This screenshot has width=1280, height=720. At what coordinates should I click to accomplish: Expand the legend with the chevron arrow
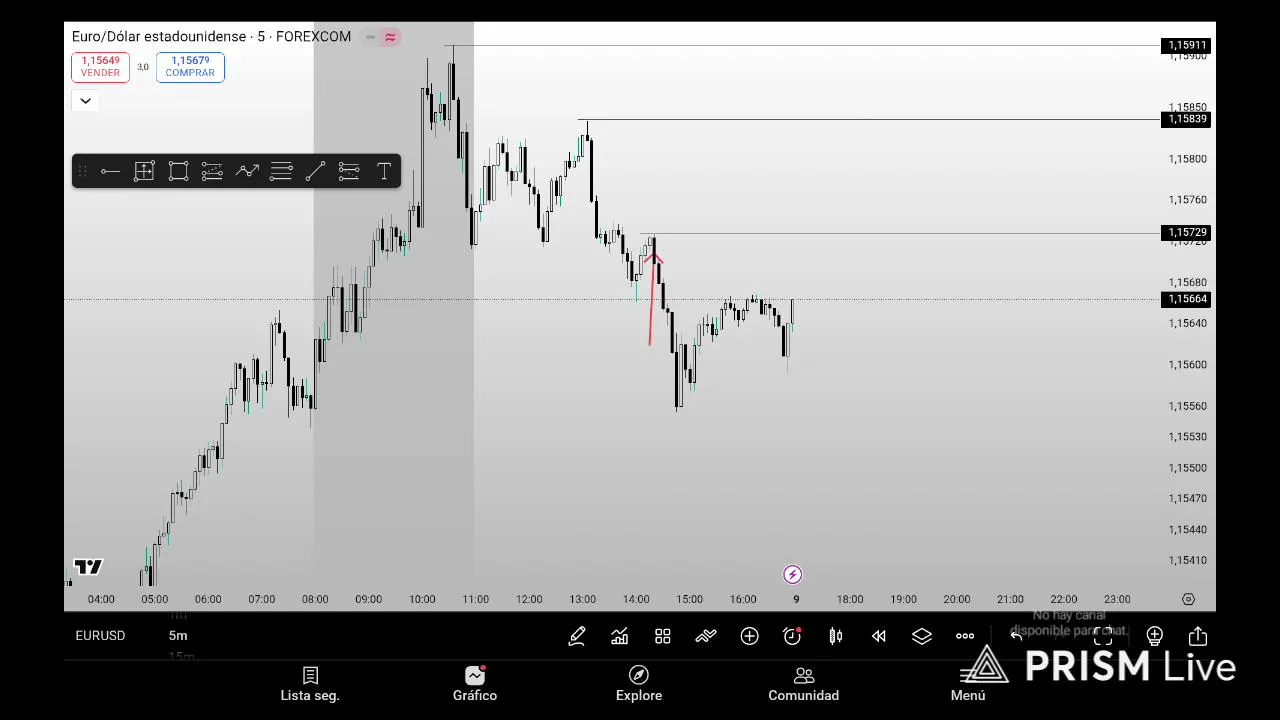[x=85, y=101]
